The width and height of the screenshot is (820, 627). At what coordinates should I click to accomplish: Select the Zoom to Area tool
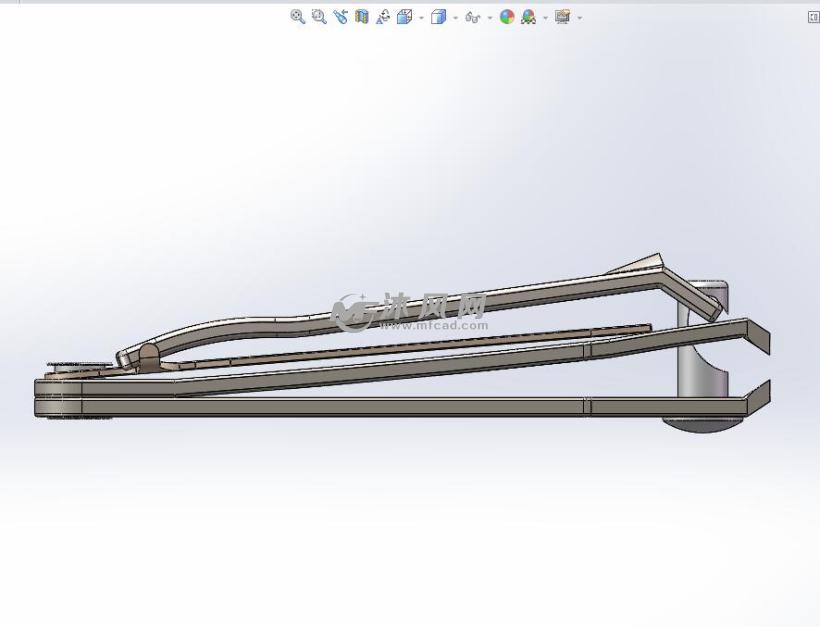click(318, 17)
